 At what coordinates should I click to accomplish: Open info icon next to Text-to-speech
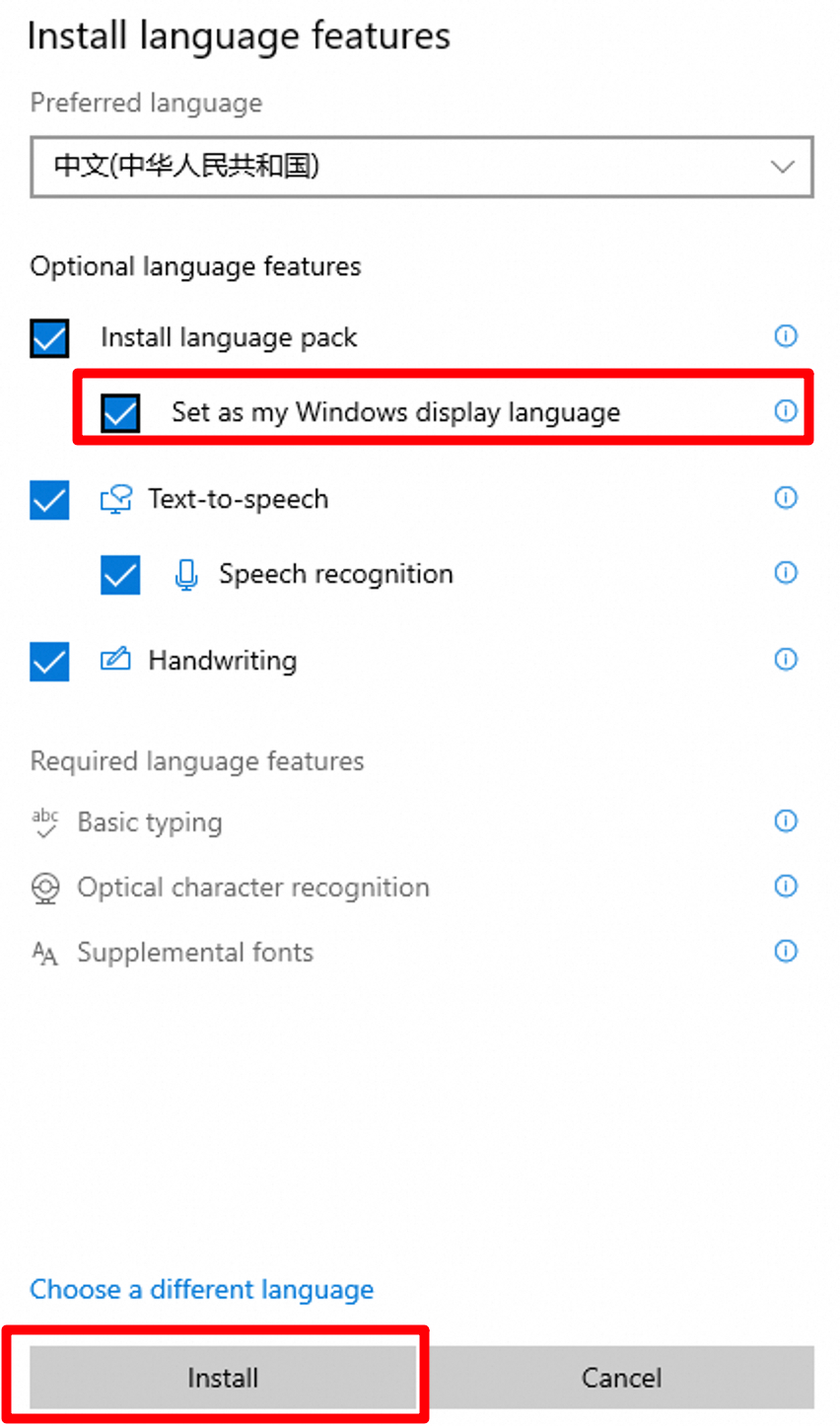tap(785, 498)
